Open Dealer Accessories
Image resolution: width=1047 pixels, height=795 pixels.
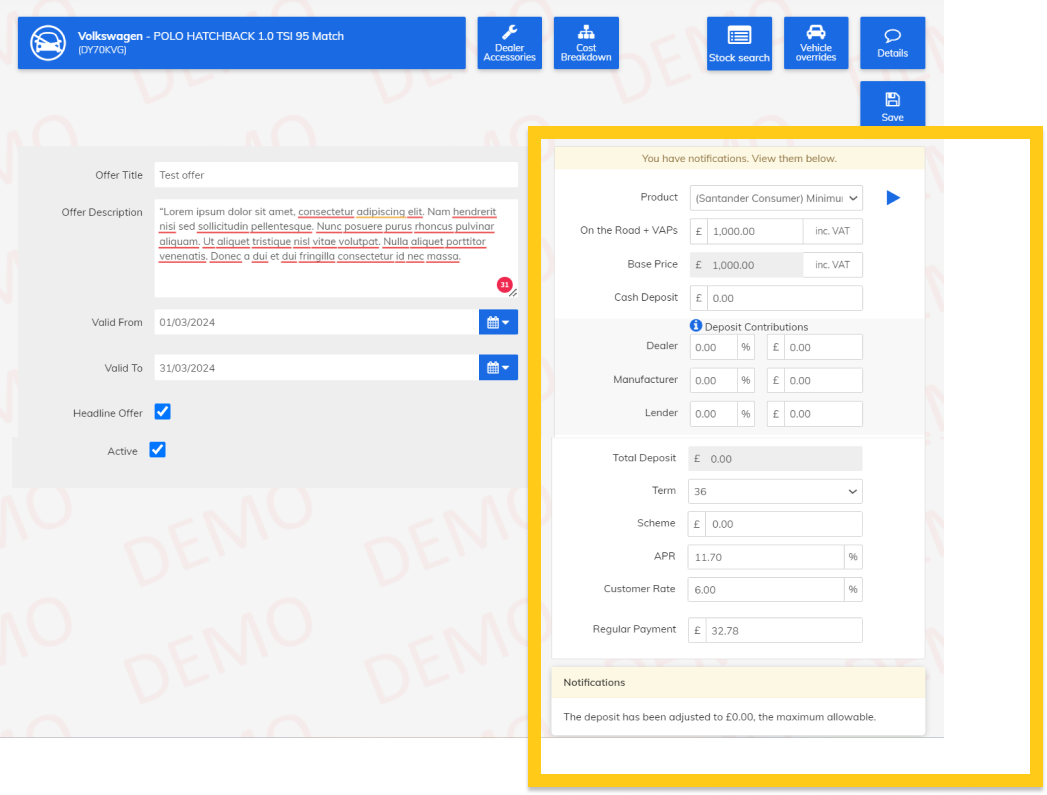coord(509,43)
